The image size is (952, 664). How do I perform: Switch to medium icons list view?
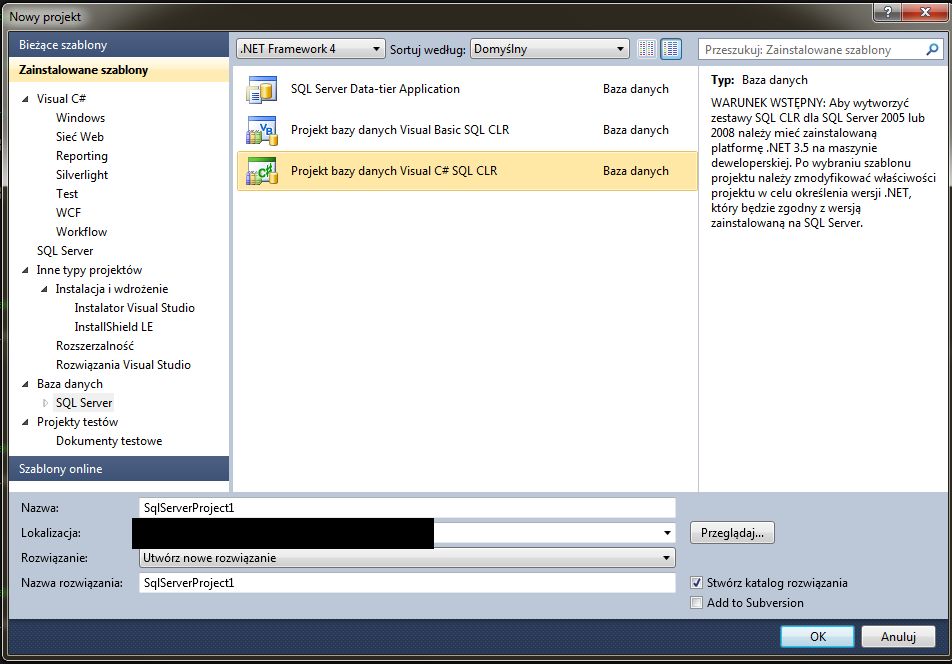(x=671, y=49)
